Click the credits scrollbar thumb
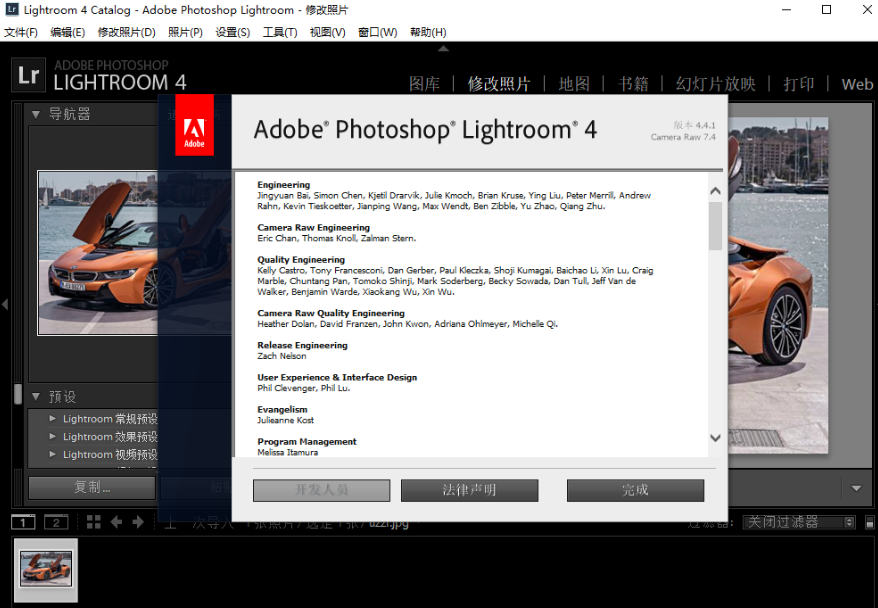878x608 pixels. tap(715, 226)
